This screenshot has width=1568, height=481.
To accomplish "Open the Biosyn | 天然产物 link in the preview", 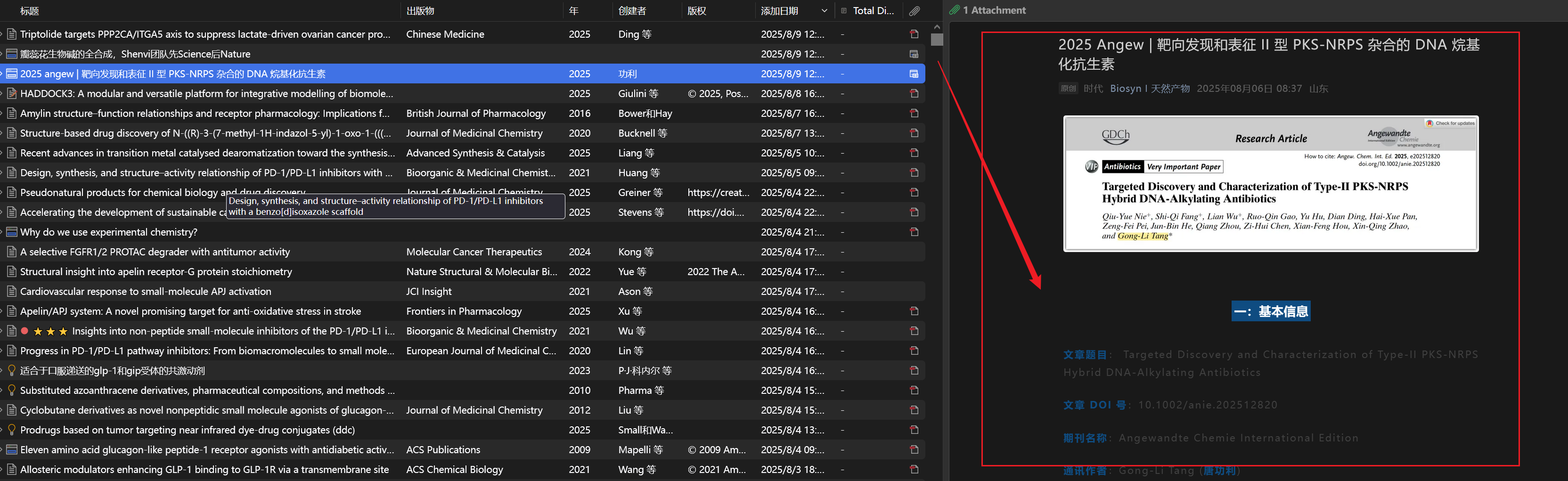I will [1149, 89].
